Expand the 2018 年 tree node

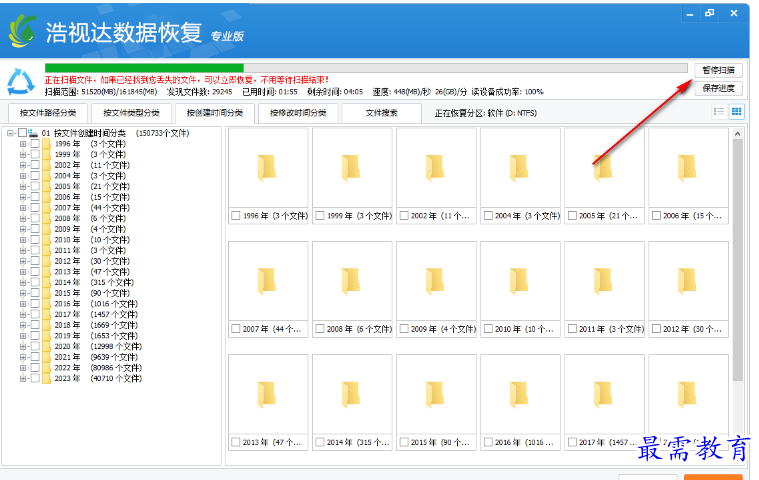point(23,325)
